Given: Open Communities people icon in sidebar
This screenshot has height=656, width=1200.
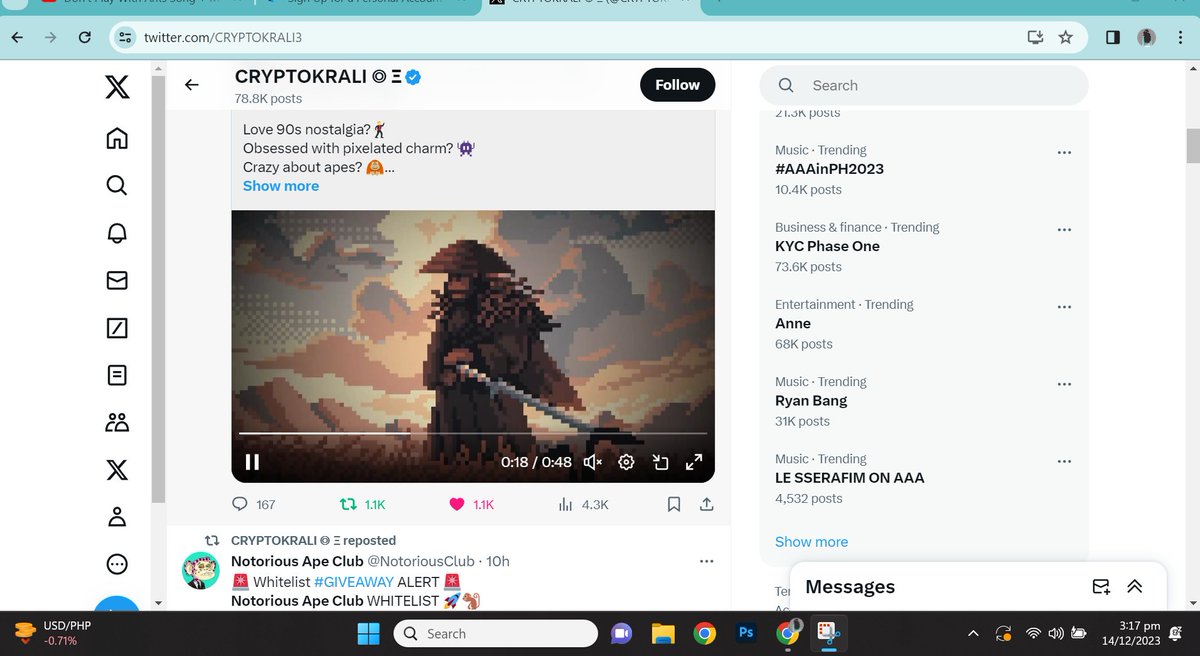Looking at the screenshot, I should tap(117, 423).
